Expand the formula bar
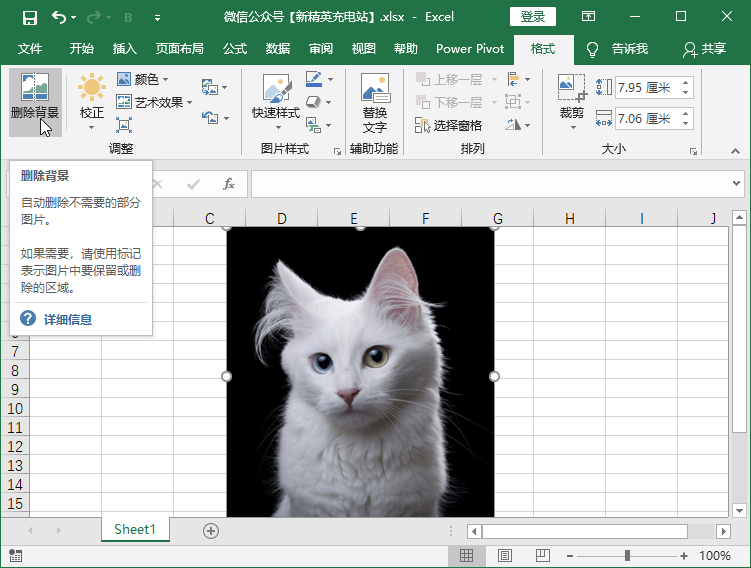751x568 pixels. pos(737,183)
